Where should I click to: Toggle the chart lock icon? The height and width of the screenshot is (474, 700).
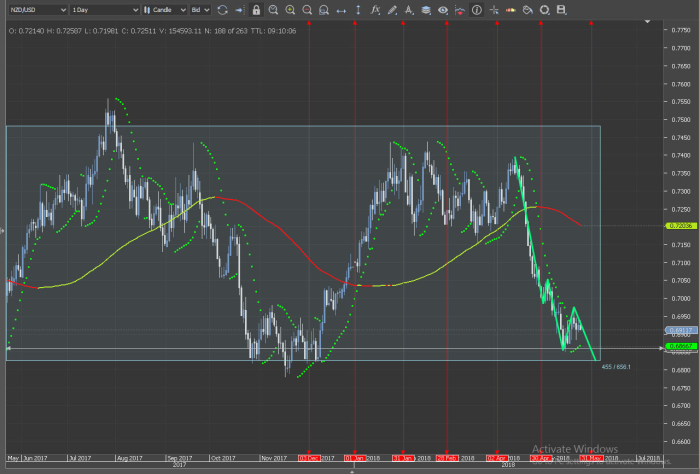(x=256, y=10)
